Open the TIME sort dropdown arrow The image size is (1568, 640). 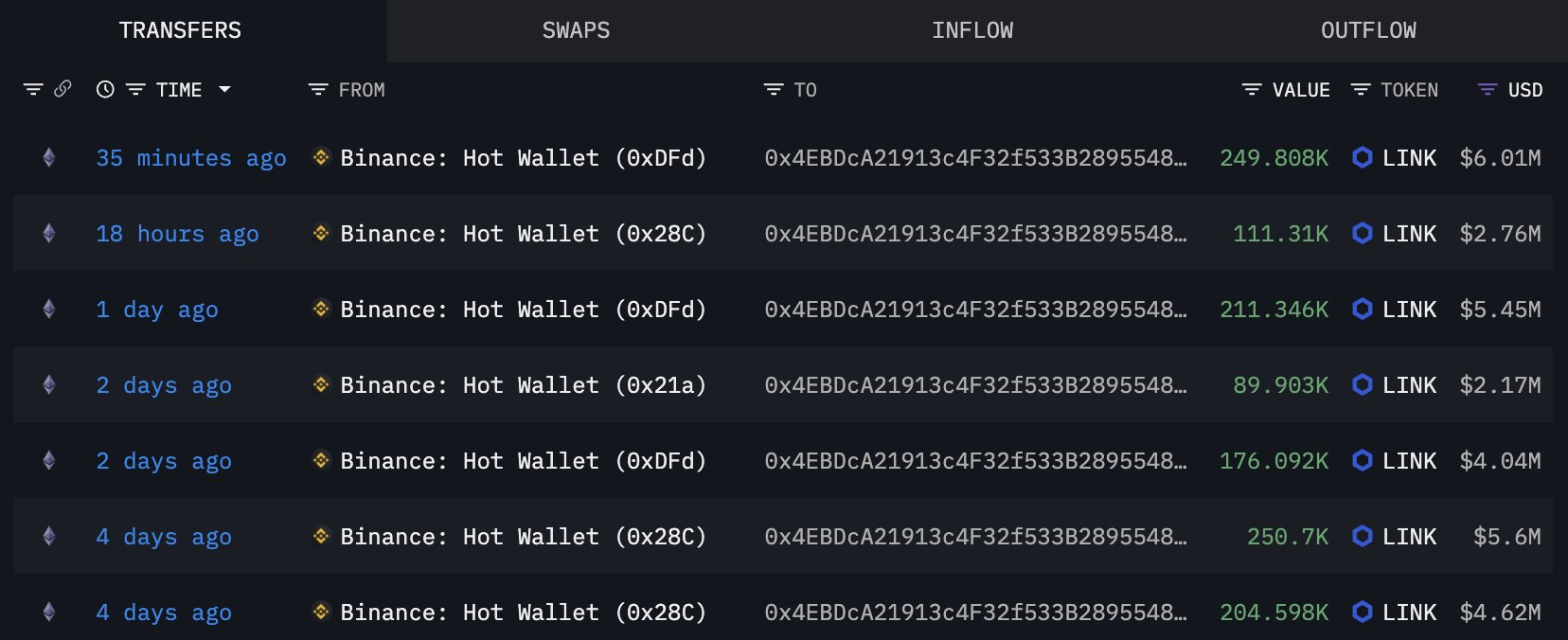(224, 89)
